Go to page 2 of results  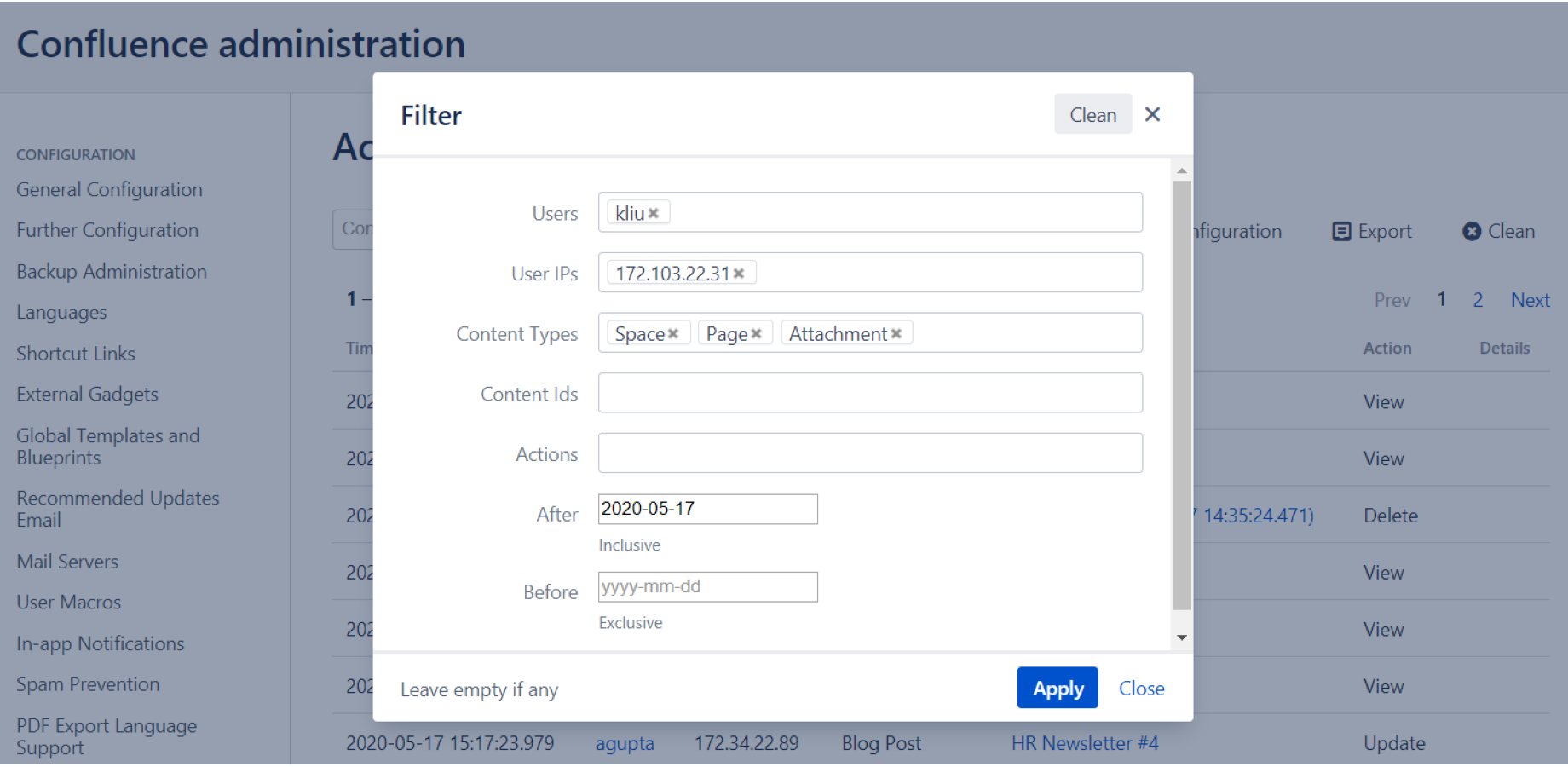1478,300
